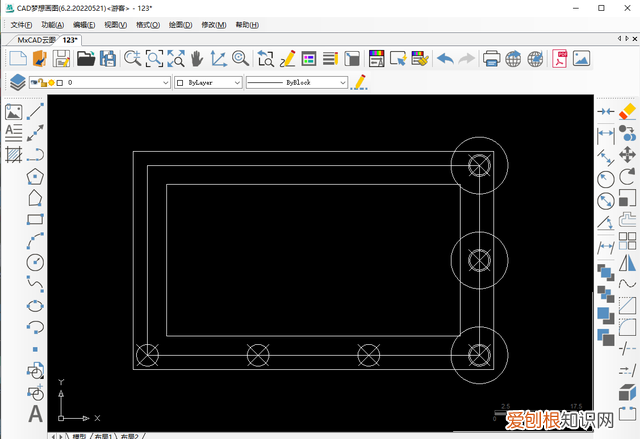Image resolution: width=640 pixels, height=439 pixels.
Task: Choose the large Text tool 'A'
Action: pyautogui.click(x=35, y=413)
